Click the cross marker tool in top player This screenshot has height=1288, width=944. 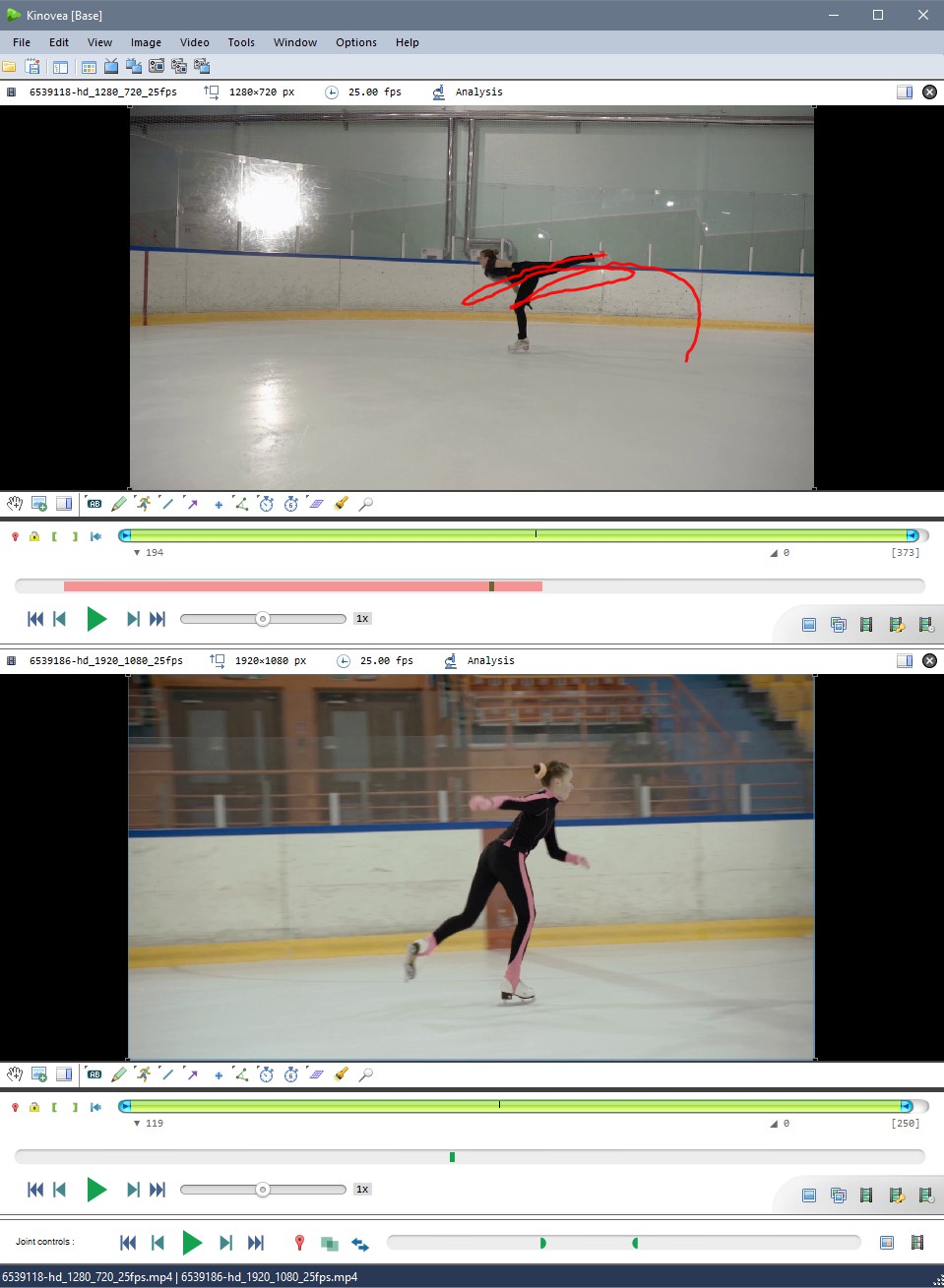[x=218, y=504]
